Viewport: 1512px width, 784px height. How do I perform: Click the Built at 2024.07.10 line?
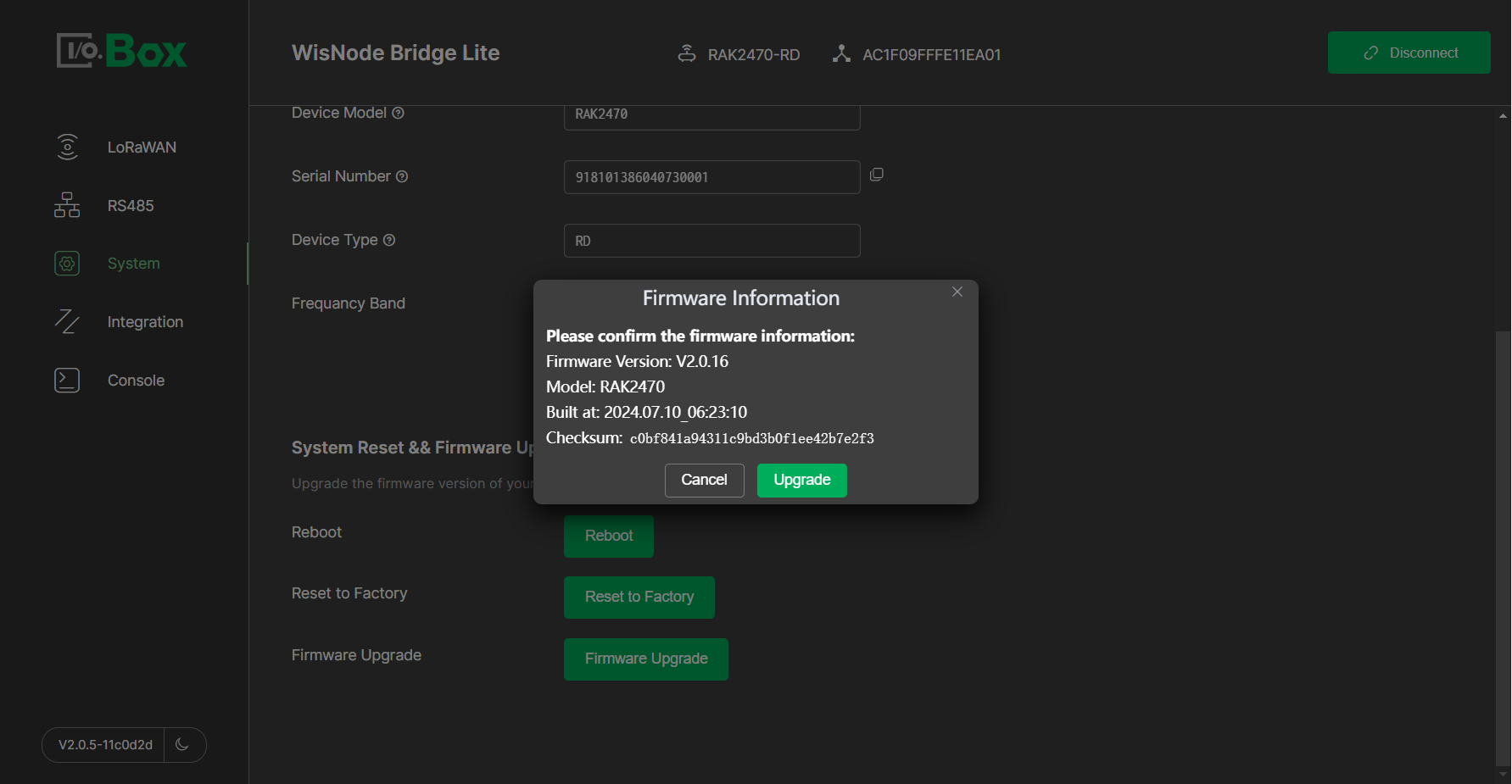[646, 413]
